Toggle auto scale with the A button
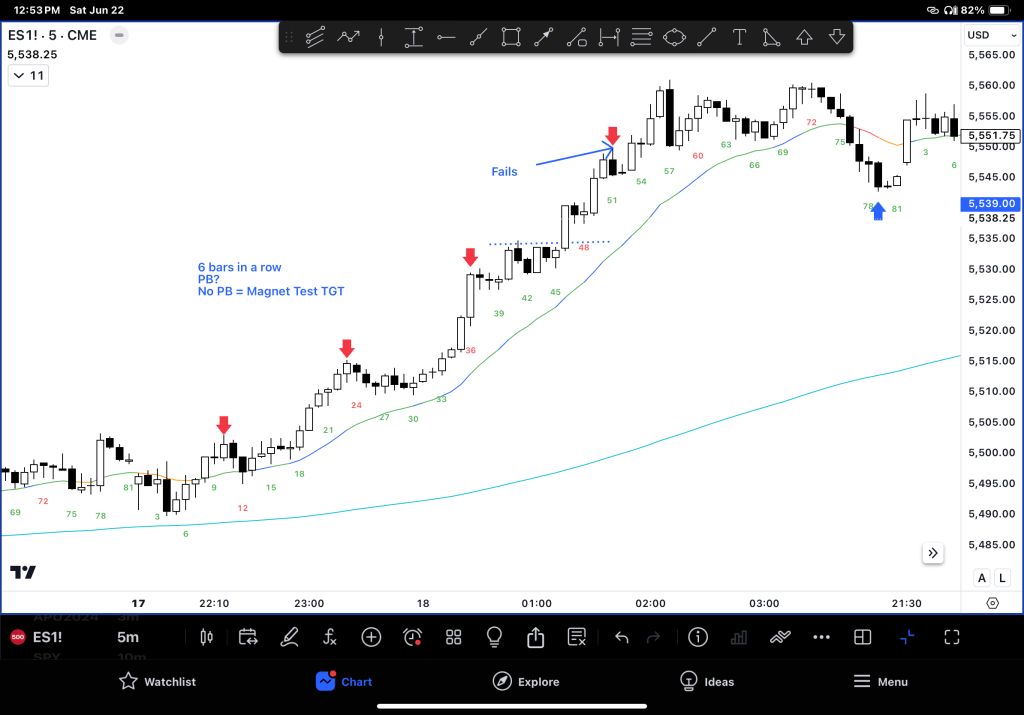 tap(981, 578)
